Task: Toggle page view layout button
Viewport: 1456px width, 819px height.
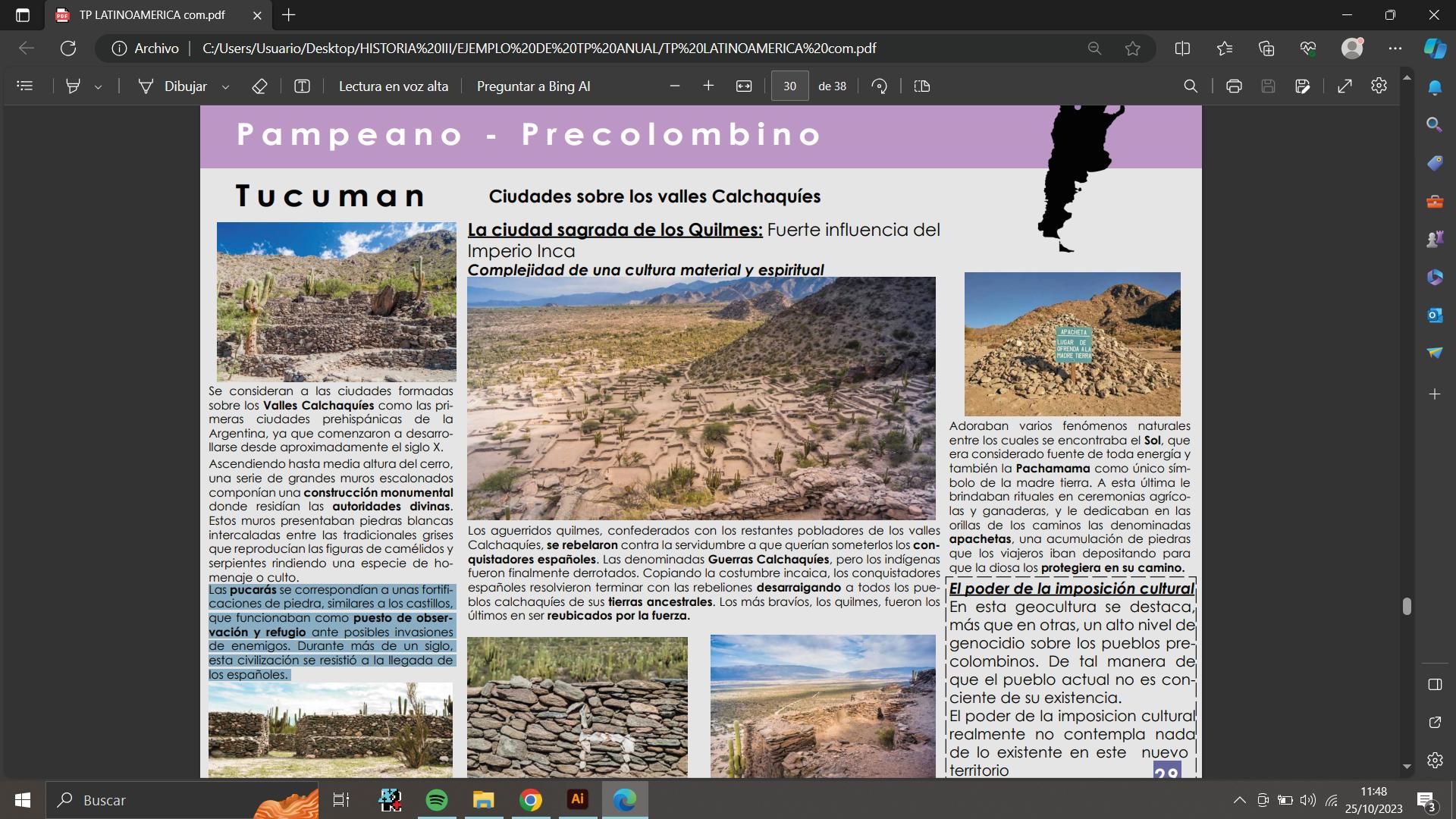Action: (922, 86)
